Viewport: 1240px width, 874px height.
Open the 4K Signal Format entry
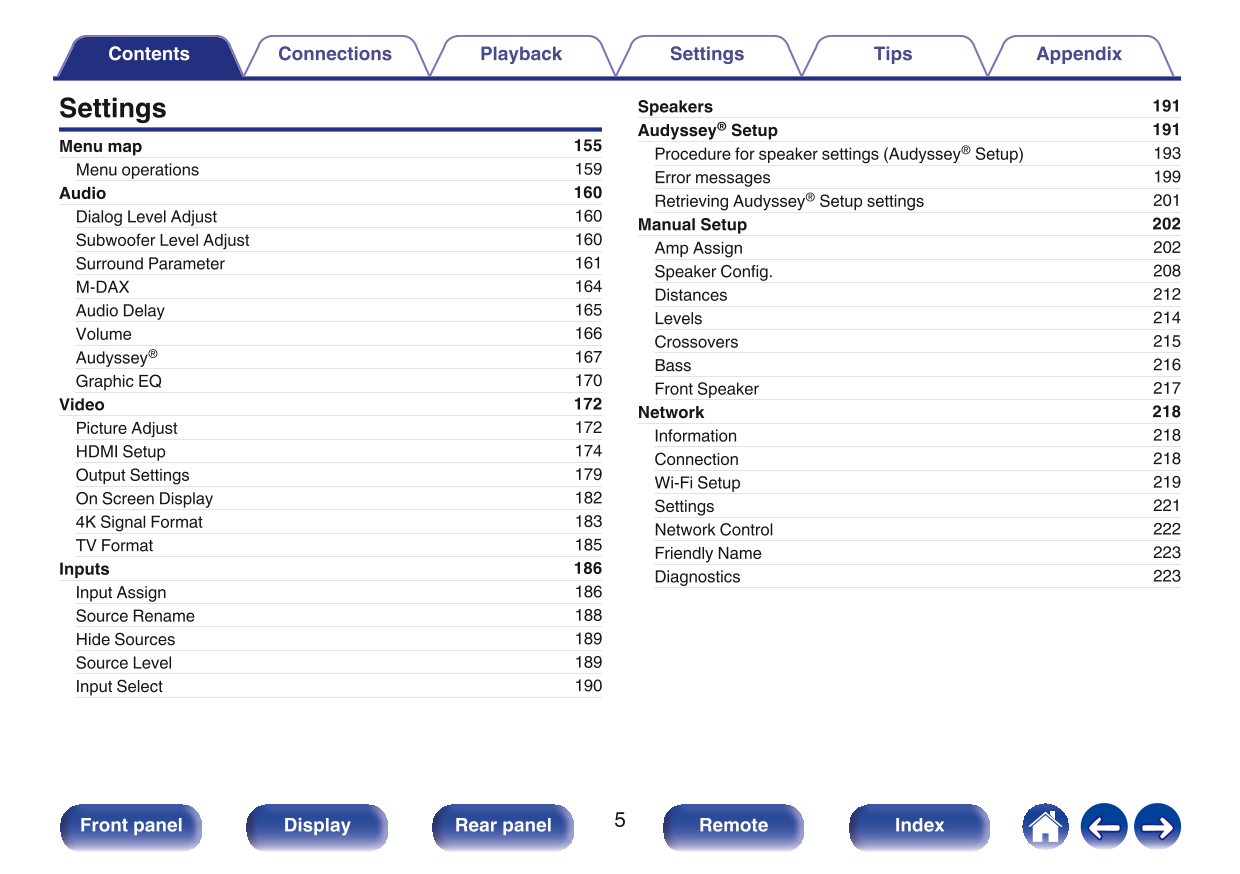coord(139,522)
